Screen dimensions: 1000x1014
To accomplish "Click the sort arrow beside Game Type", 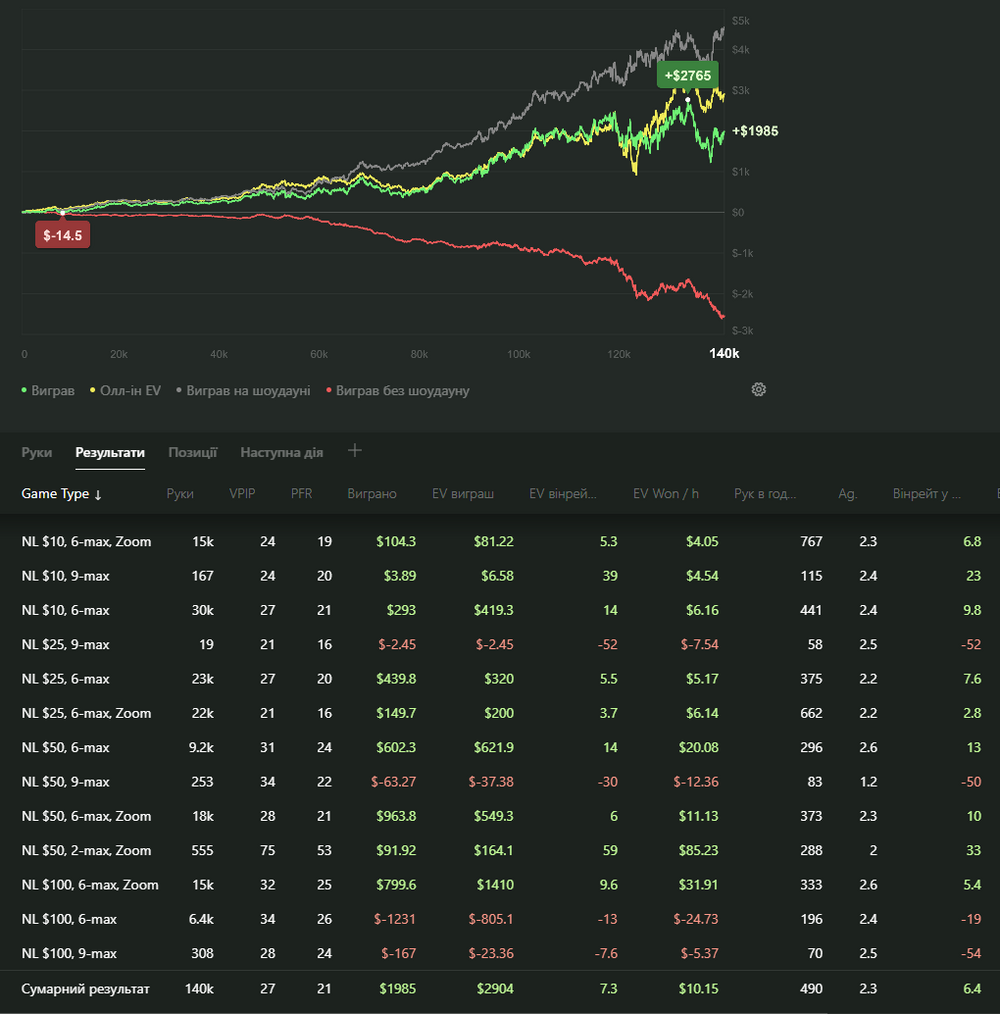I will (98, 494).
